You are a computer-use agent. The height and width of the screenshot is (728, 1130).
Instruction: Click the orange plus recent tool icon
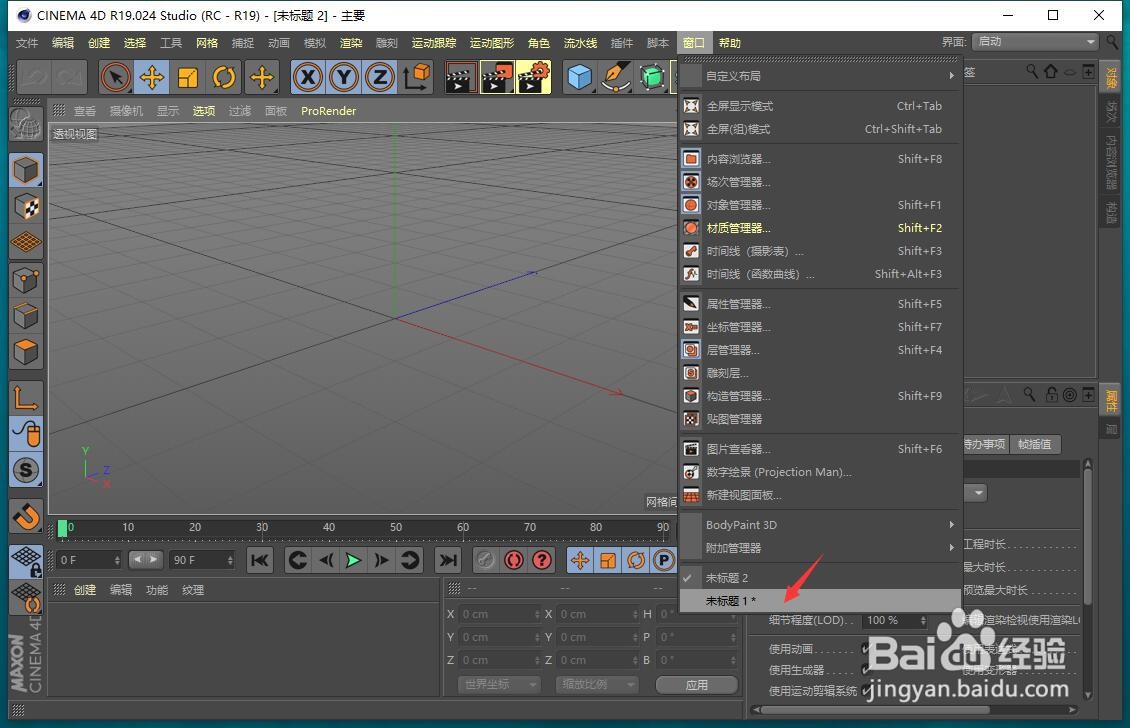[262, 77]
